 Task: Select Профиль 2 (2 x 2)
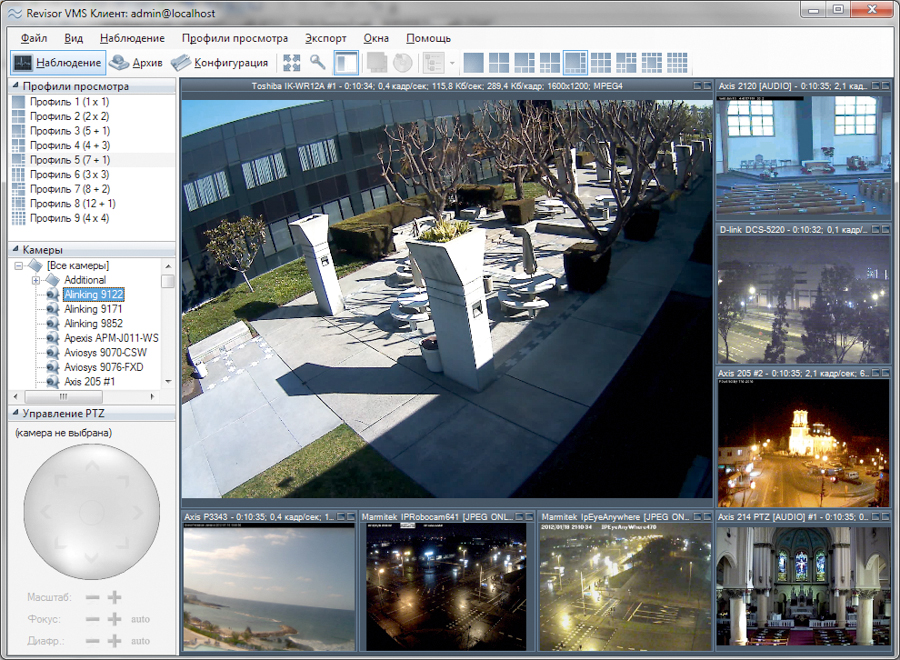click(69, 116)
